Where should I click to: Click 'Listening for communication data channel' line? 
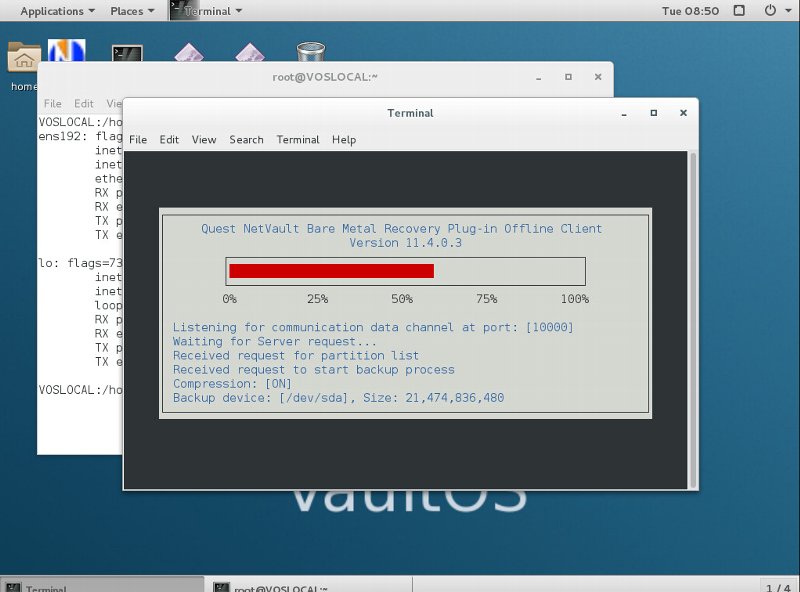click(x=373, y=327)
